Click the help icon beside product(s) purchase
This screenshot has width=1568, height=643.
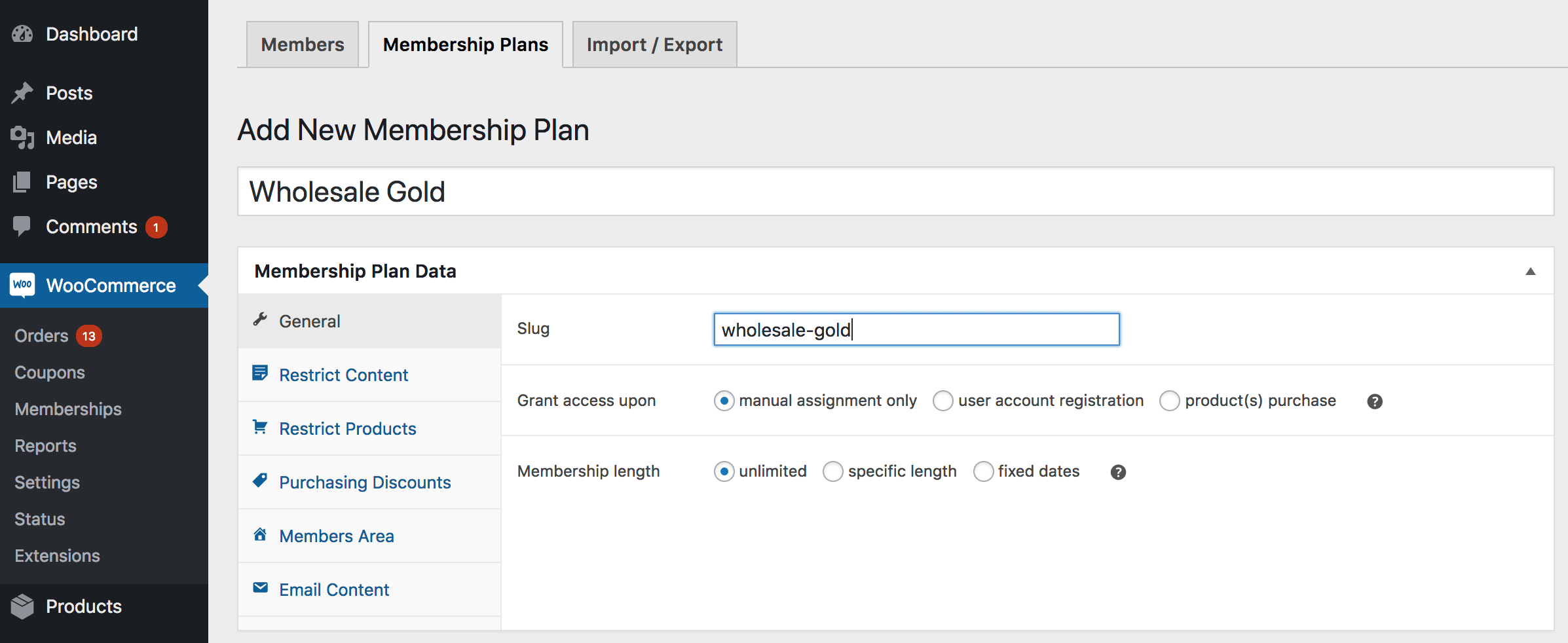pyautogui.click(x=1375, y=401)
